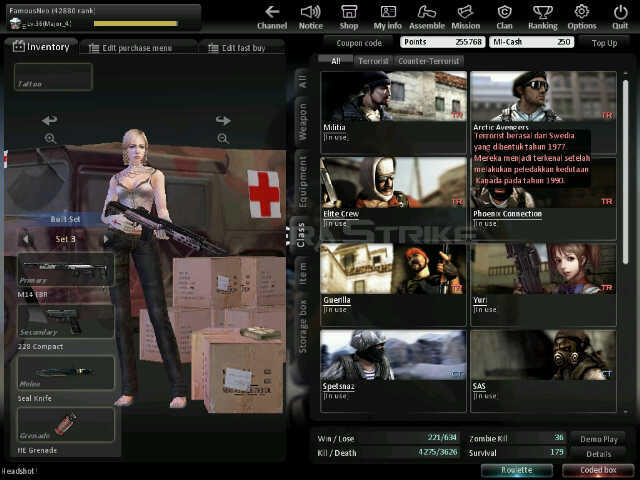
Task: Open the Roulette button
Action: pyautogui.click(x=517, y=470)
